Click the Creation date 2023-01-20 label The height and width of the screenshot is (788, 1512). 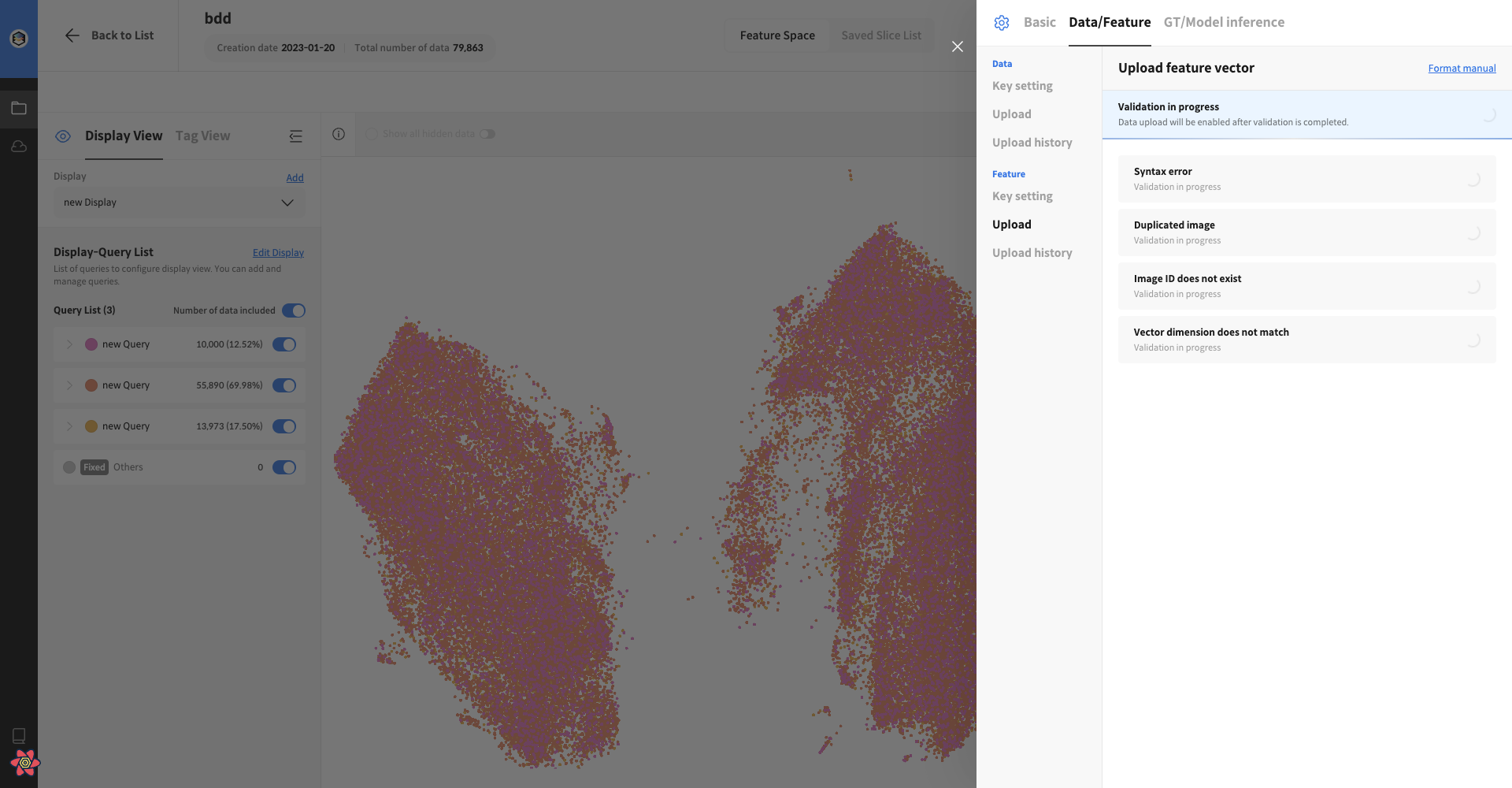pos(276,48)
